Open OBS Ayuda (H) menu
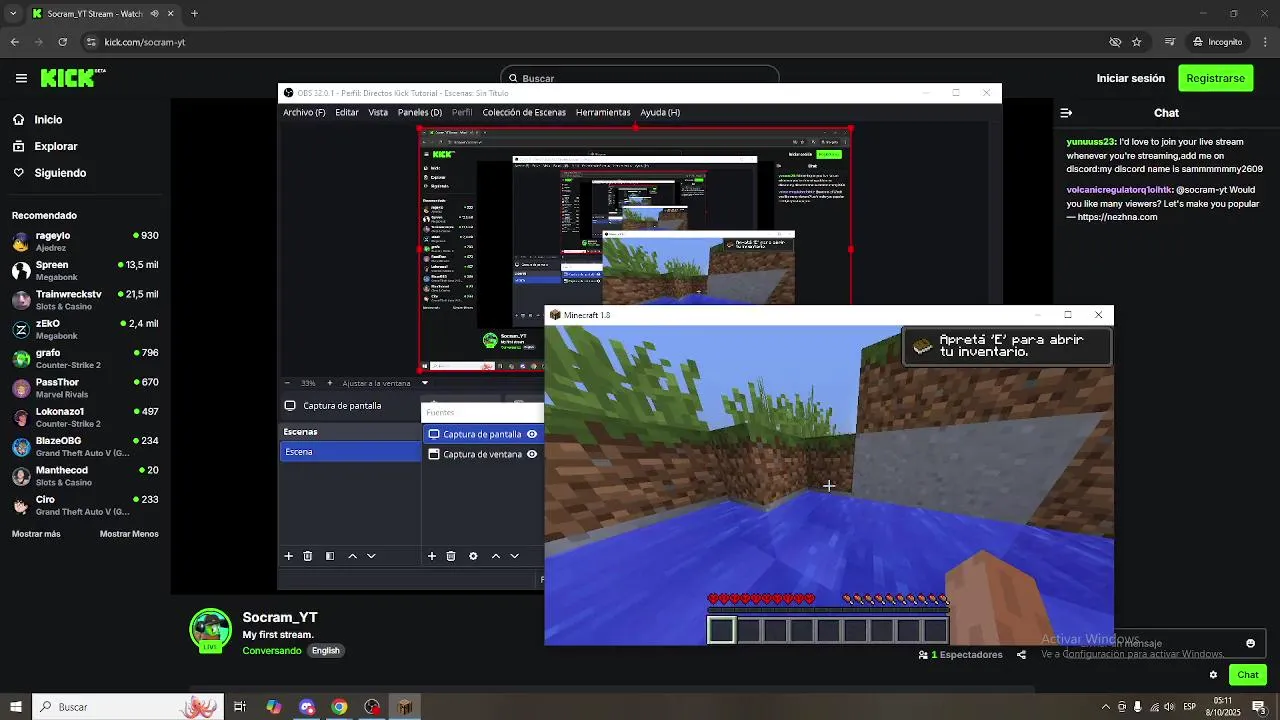This screenshot has height=720, width=1280. (660, 112)
